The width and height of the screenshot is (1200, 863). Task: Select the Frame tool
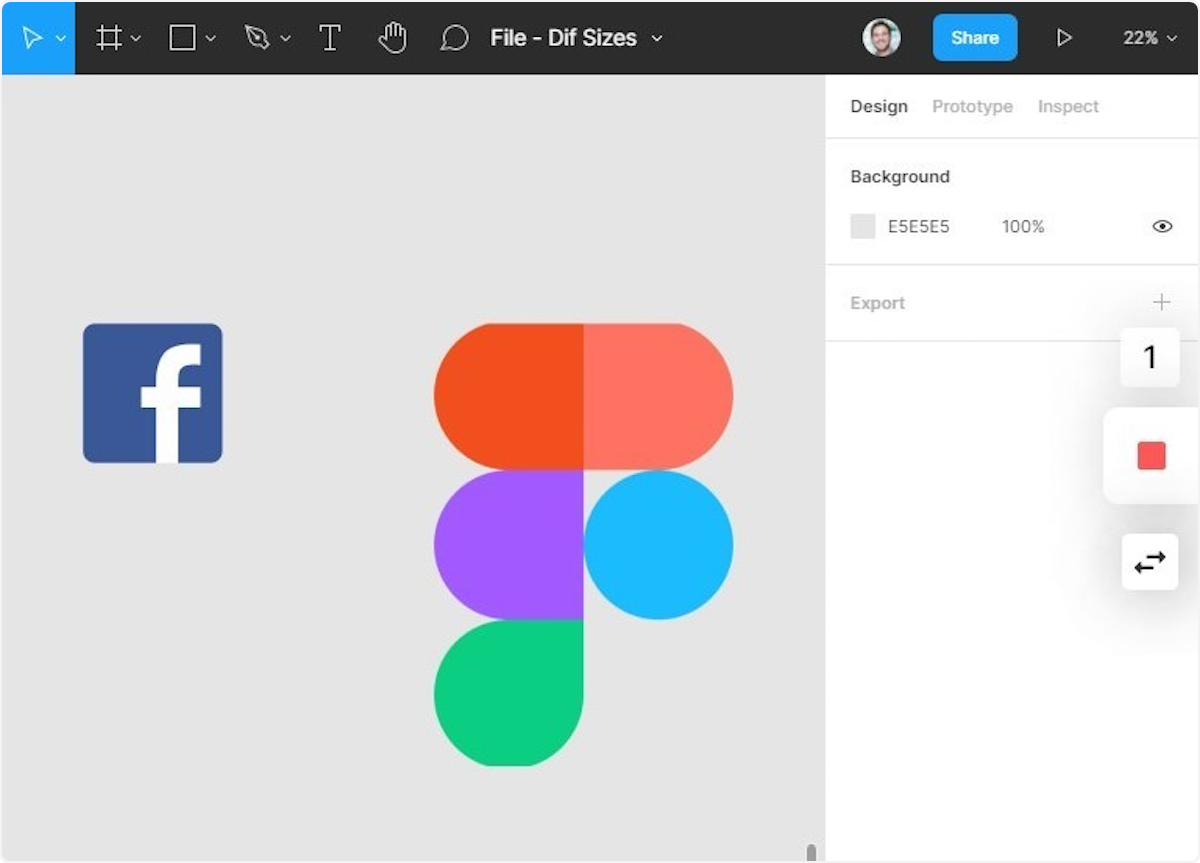point(108,38)
